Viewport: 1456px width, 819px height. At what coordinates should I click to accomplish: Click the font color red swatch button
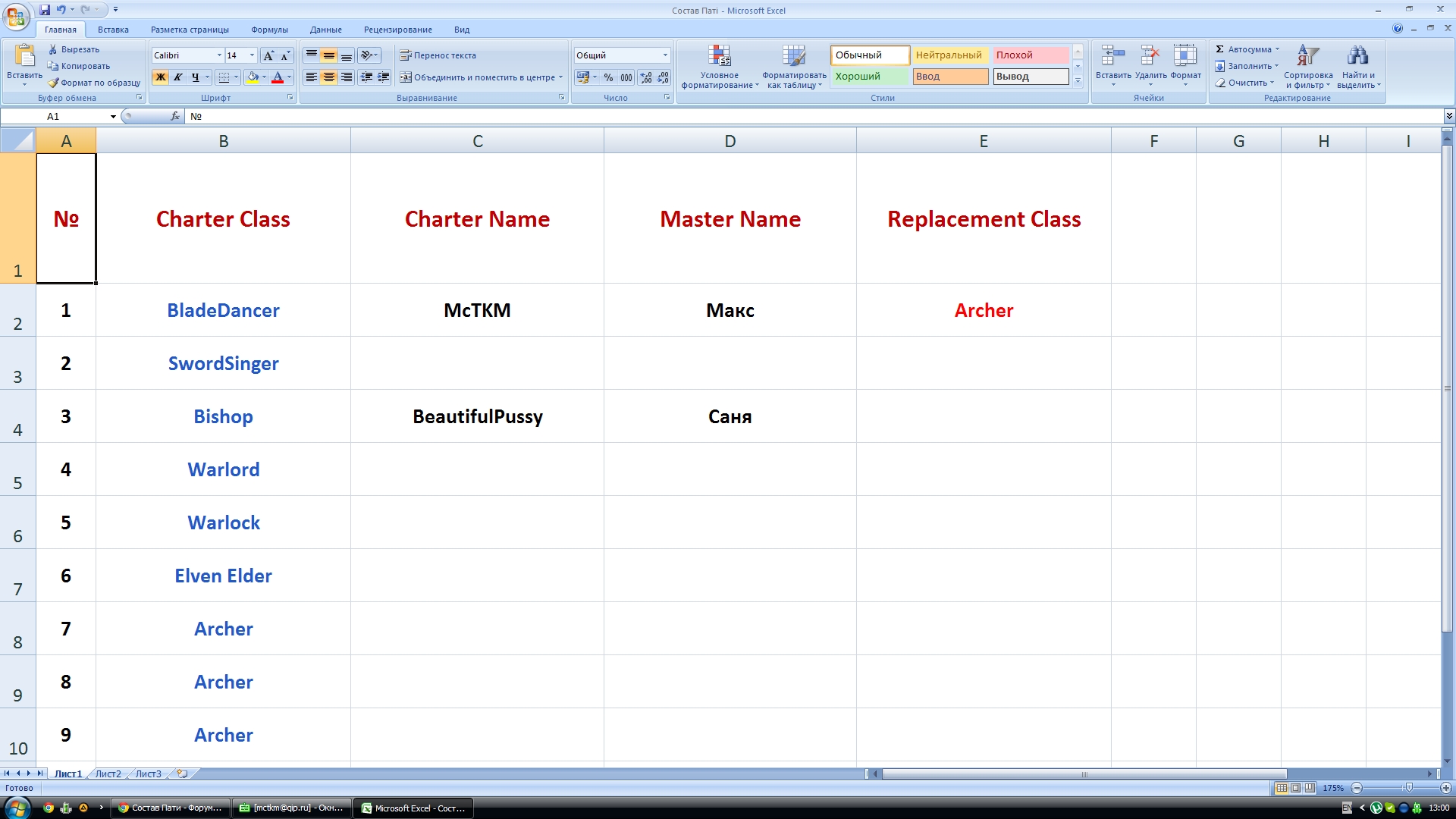[x=278, y=77]
